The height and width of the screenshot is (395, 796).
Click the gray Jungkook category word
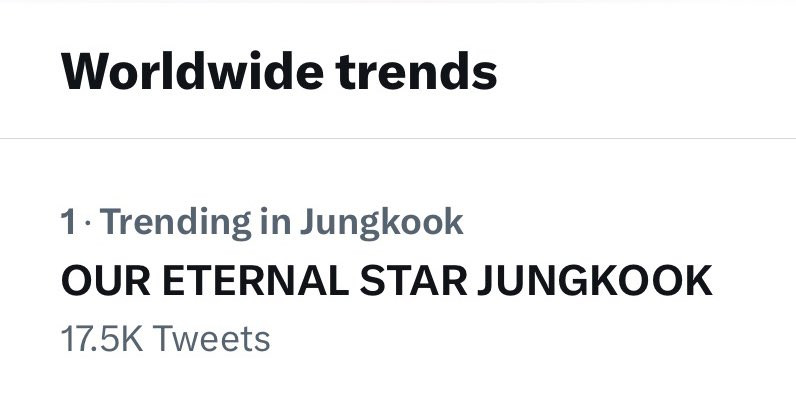(x=381, y=223)
